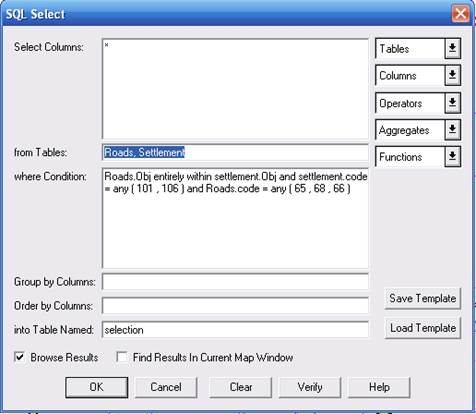Verify the SQL query syntax

pos(310,387)
